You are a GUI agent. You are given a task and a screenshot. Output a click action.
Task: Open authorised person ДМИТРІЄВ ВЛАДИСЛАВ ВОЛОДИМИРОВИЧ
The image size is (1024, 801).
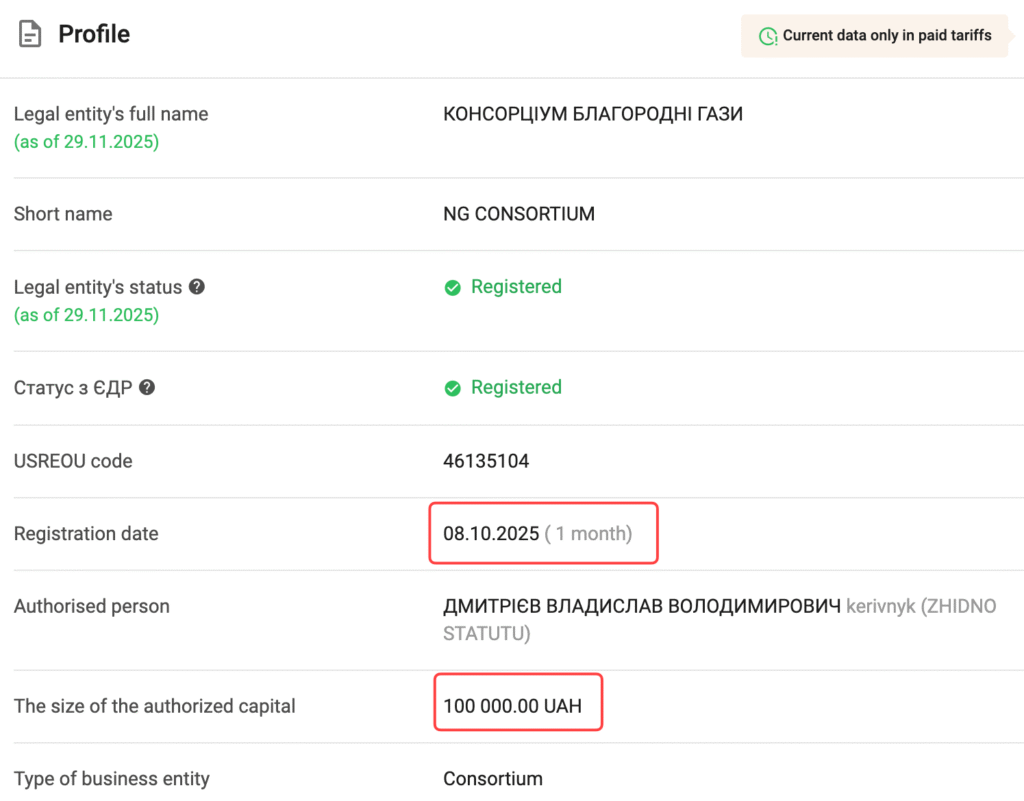click(642, 606)
